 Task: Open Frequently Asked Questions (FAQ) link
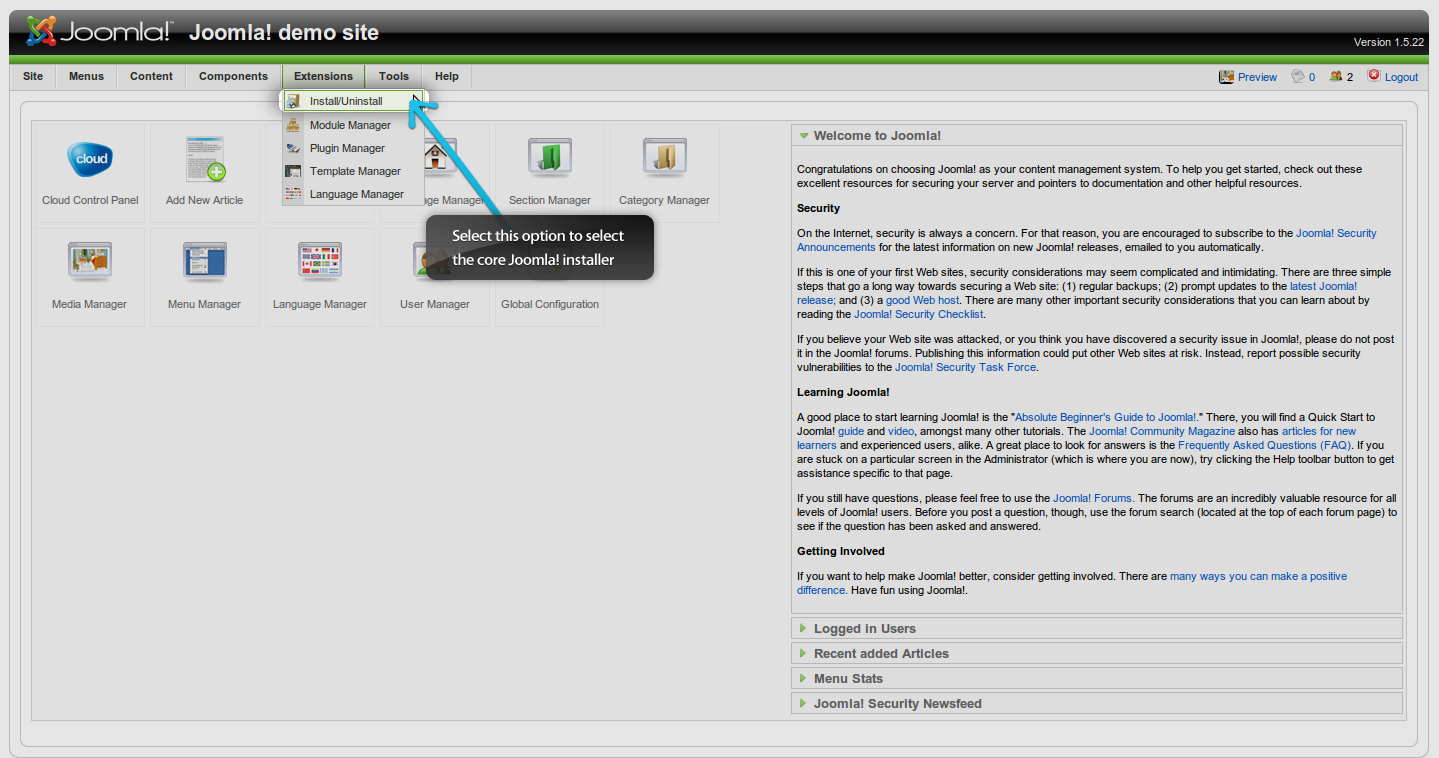(1265, 445)
